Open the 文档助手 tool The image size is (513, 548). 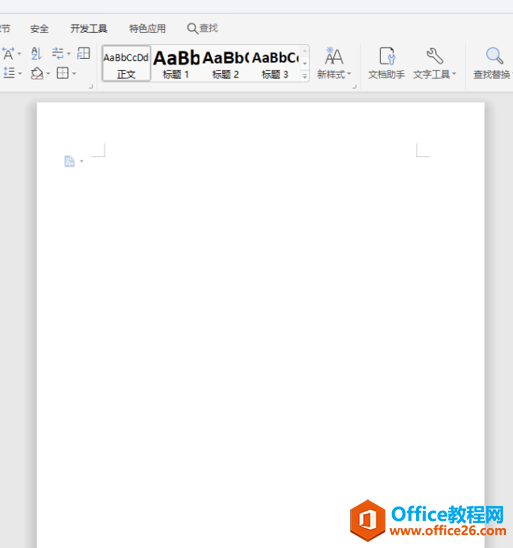coord(386,63)
